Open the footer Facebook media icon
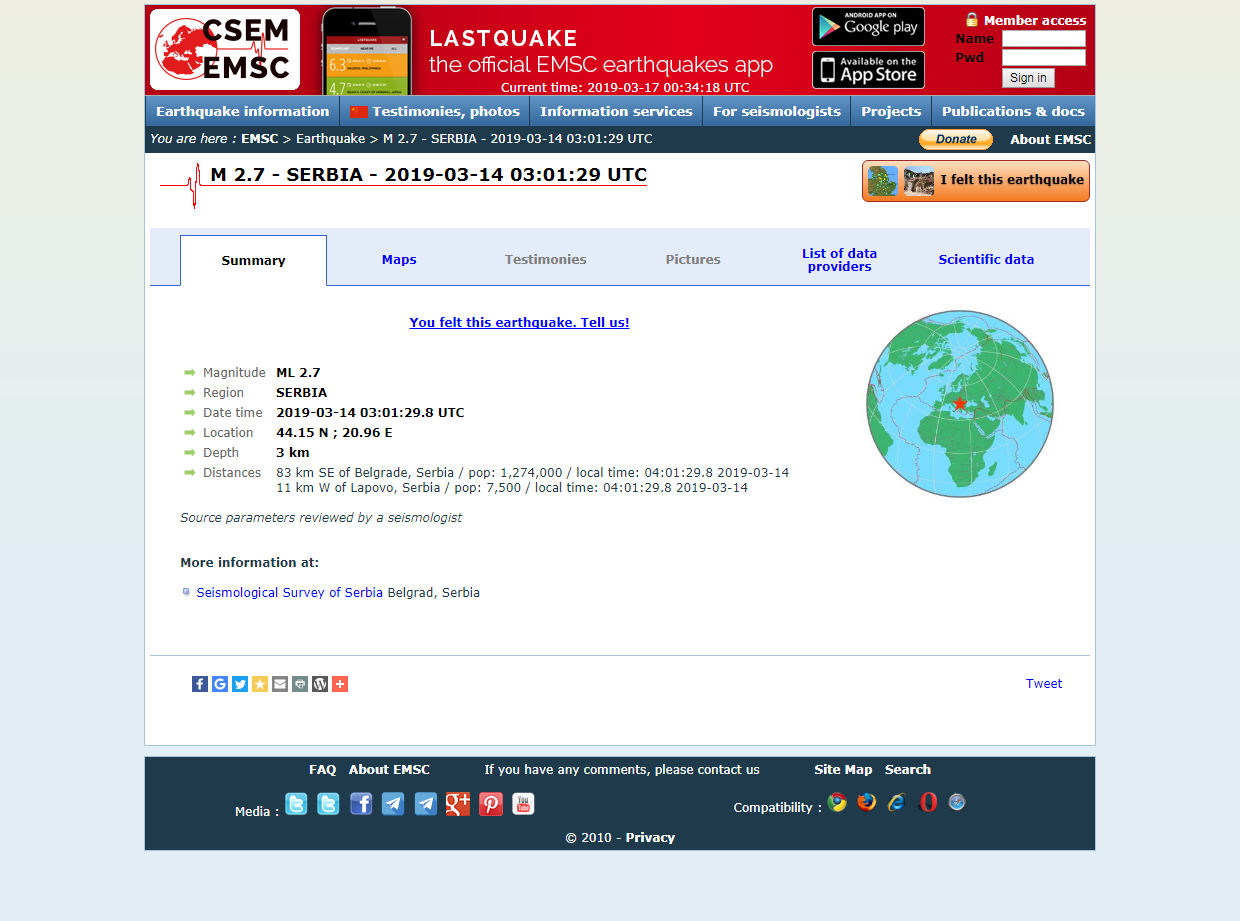 pos(361,804)
